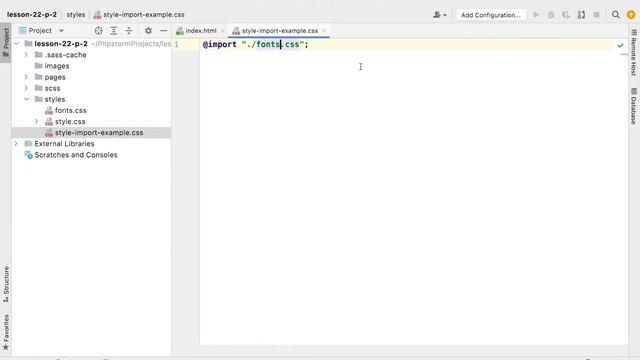Click the @import keyword in editor
Viewport: 640px width, 360px height.
click(x=220, y=44)
